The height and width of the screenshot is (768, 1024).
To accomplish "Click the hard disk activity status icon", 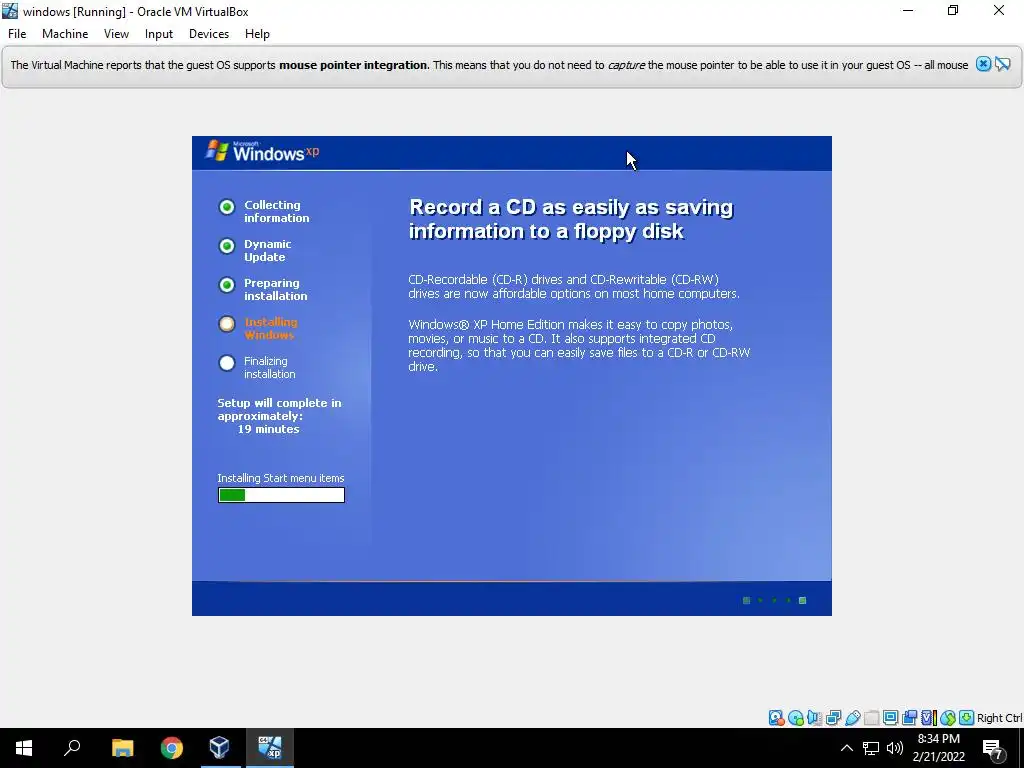I will click(776, 718).
